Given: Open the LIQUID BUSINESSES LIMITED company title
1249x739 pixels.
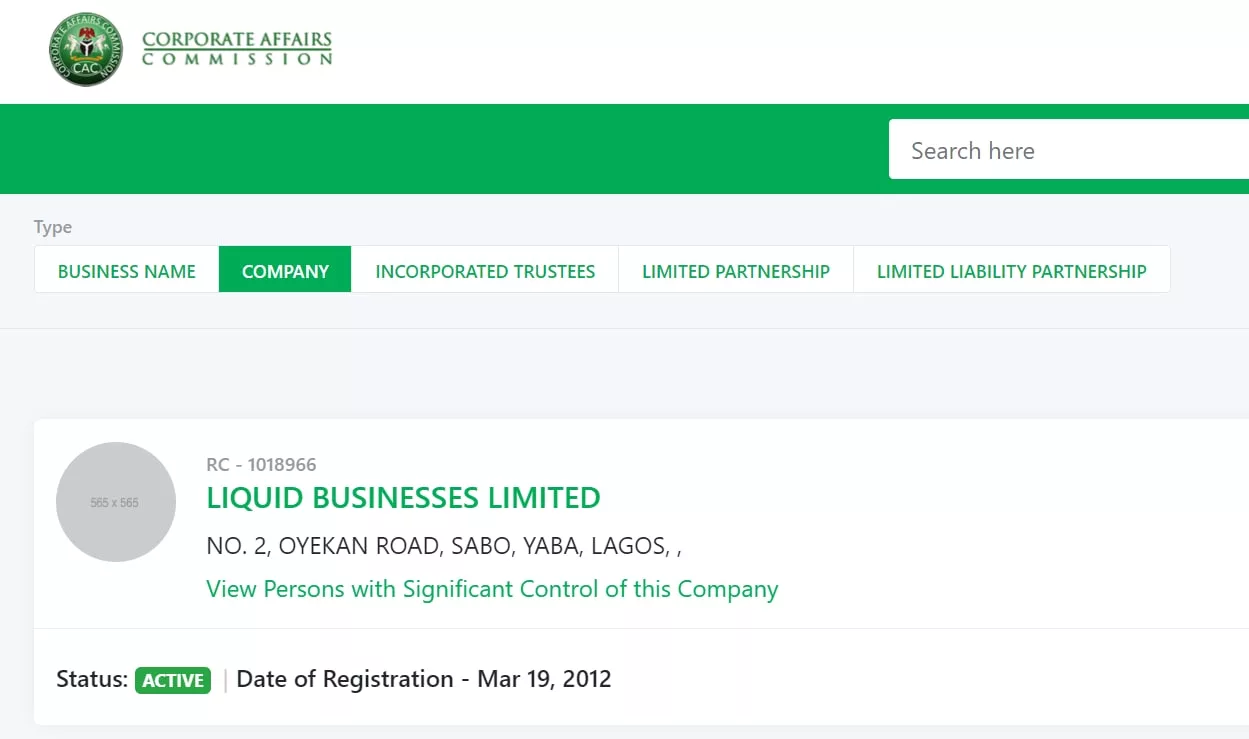Looking at the screenshot, I should 403,498.
